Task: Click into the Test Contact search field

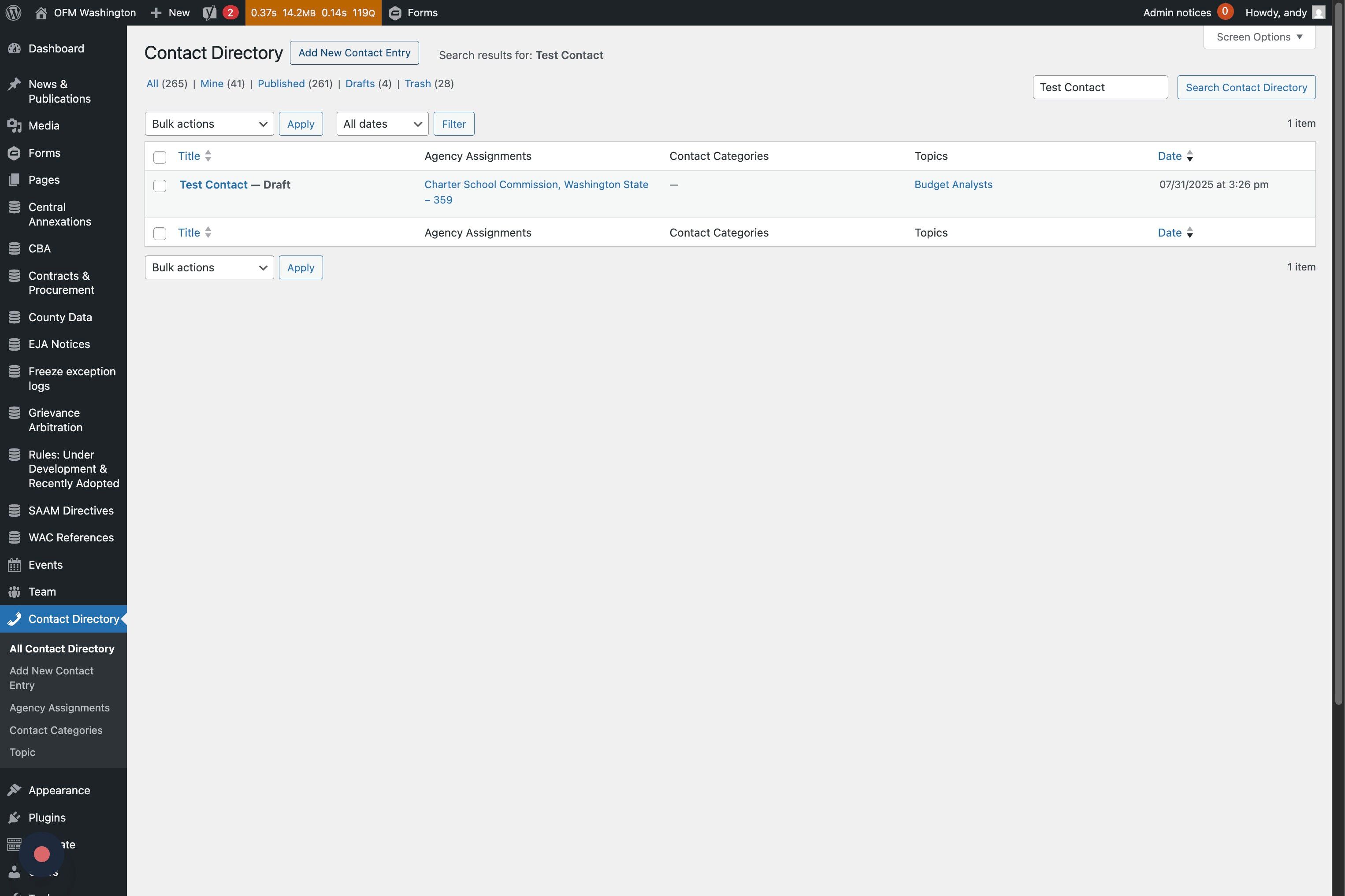Action: pyautogui.click(x=1099, y=87)
